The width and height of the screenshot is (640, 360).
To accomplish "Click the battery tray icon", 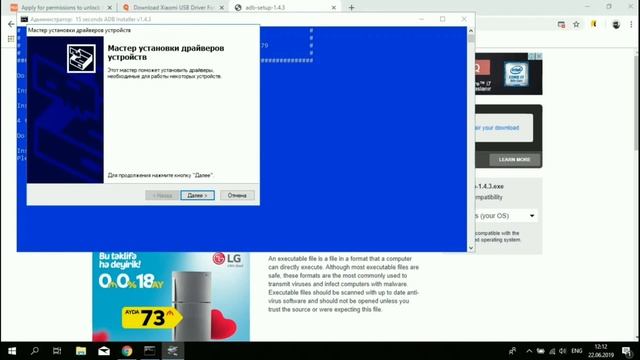I will point(540,351).
